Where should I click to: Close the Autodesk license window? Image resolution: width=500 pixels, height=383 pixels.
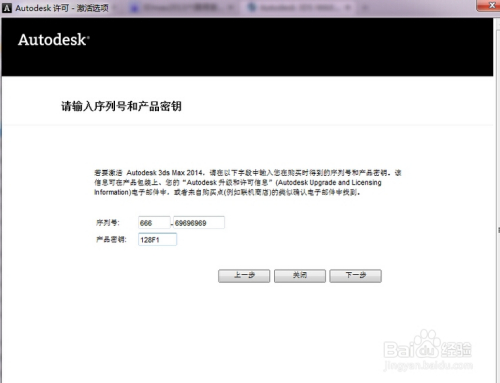coord(488,6)
